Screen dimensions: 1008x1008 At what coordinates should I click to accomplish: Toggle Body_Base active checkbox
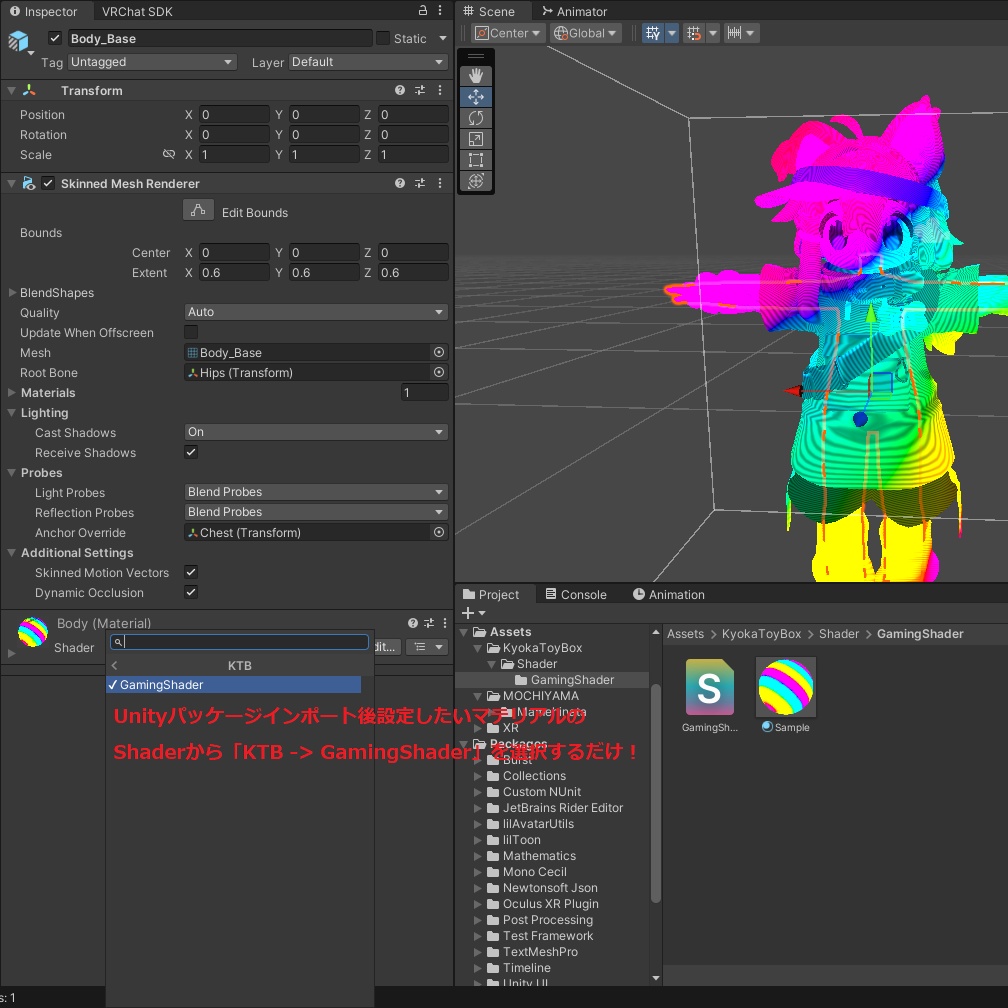click(x=55, y=39)
